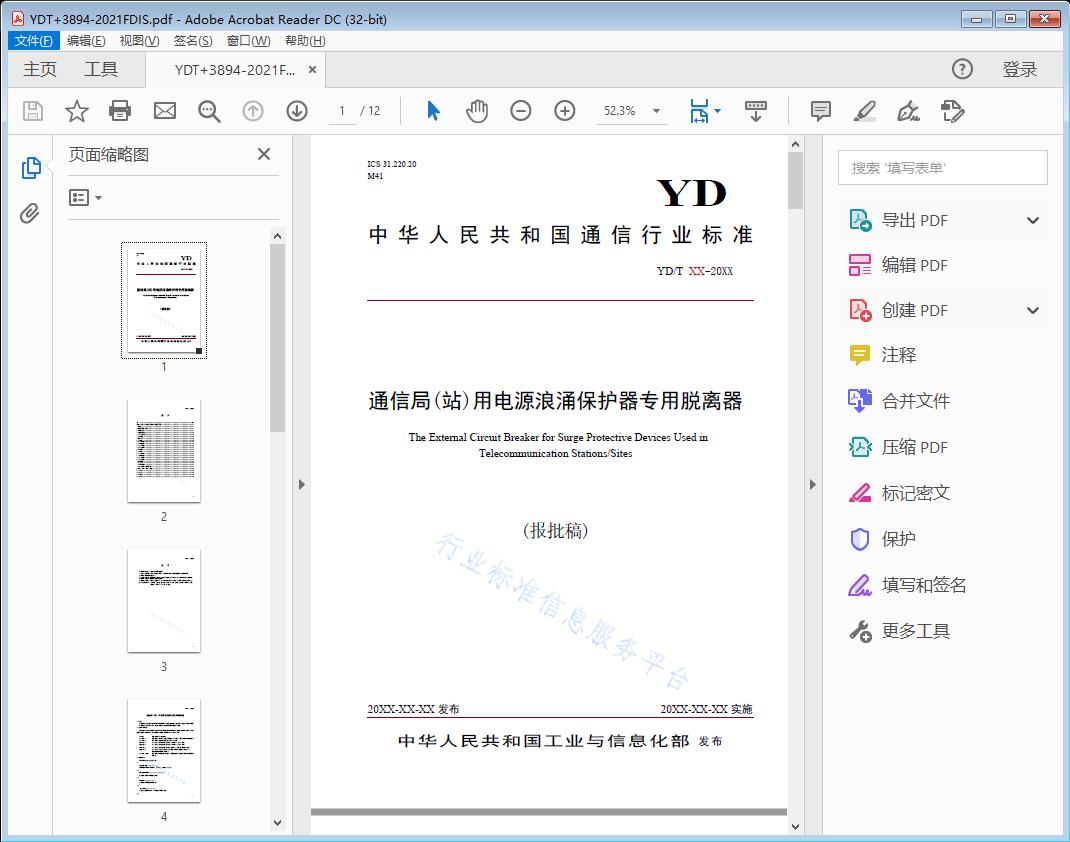The height and width of the screenshot is (842, 1070).
Task: Save the file using the save icon
Action: click(x=31, y=111)
